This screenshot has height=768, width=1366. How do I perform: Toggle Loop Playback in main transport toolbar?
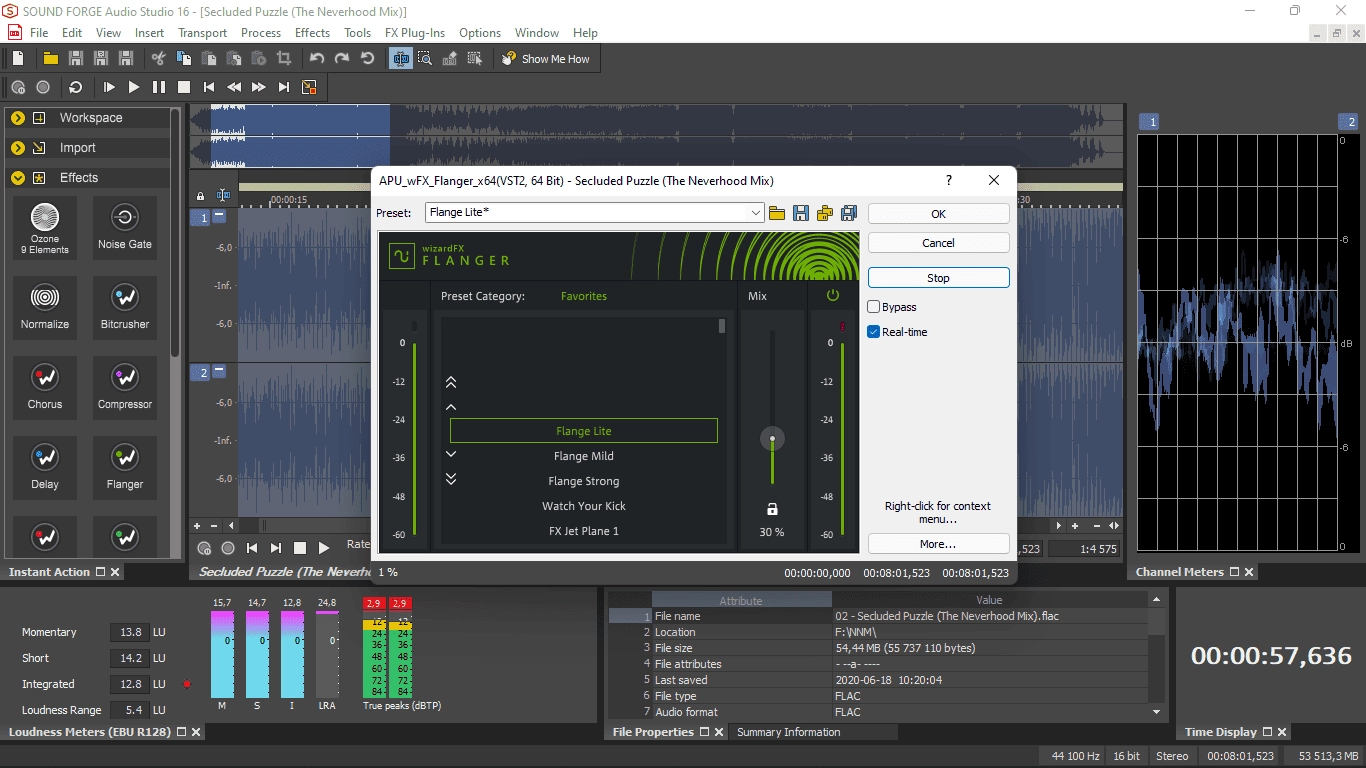coord(75,87)
